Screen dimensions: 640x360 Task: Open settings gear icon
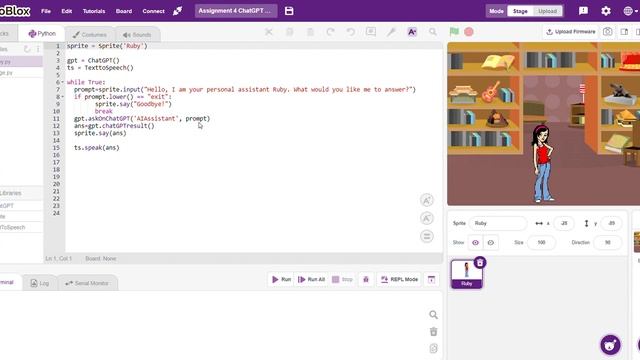pos(606,11)
